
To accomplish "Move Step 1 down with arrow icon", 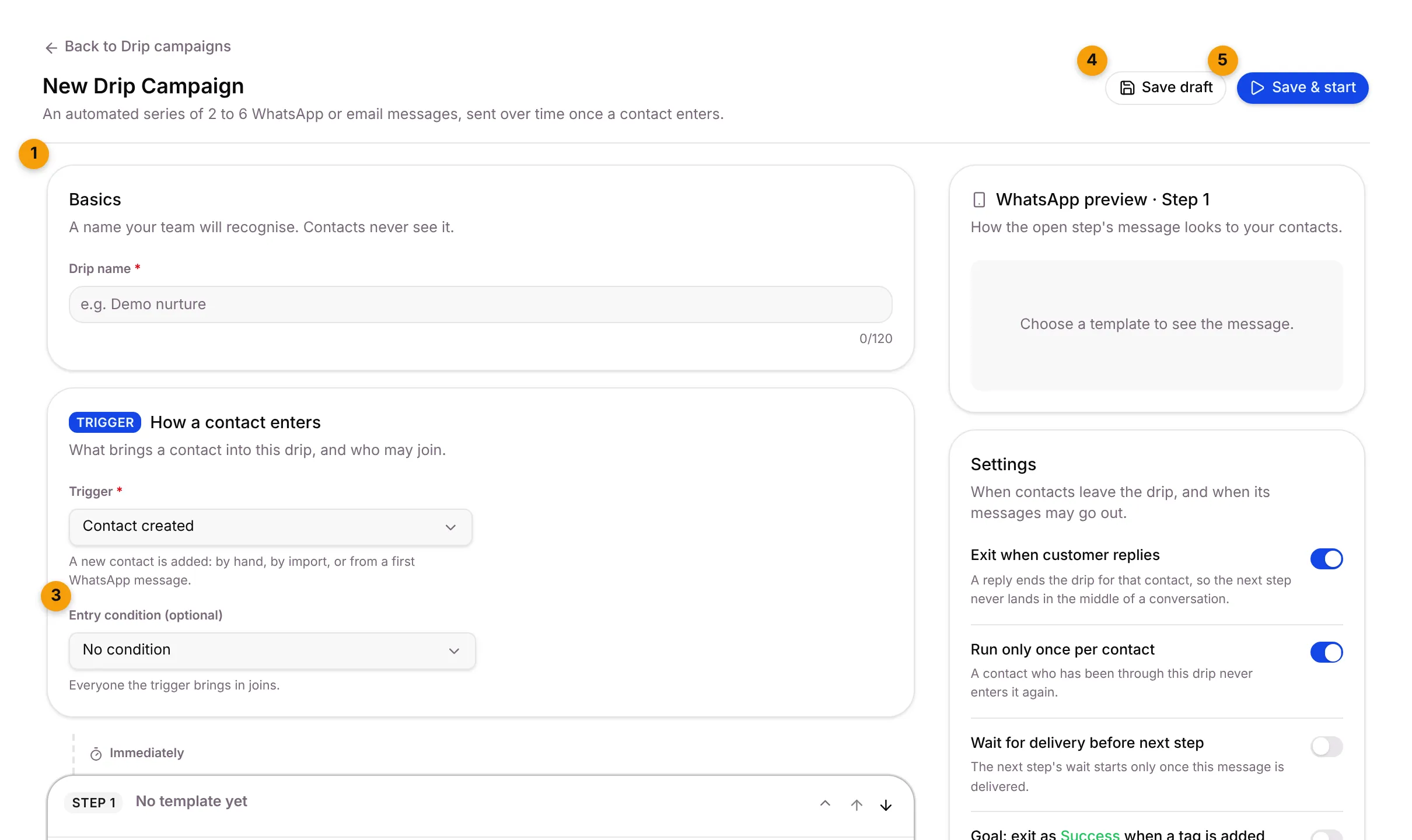I will click(886, 805).
